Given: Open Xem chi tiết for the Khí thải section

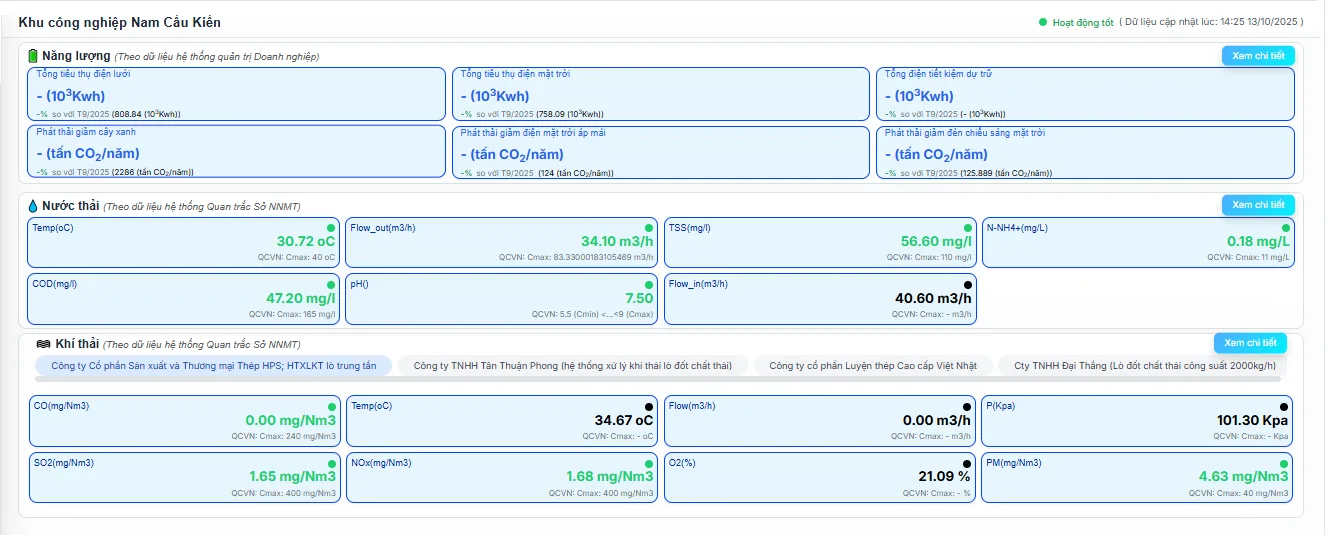Looking at the screenshot, I should click(1250, 343).
